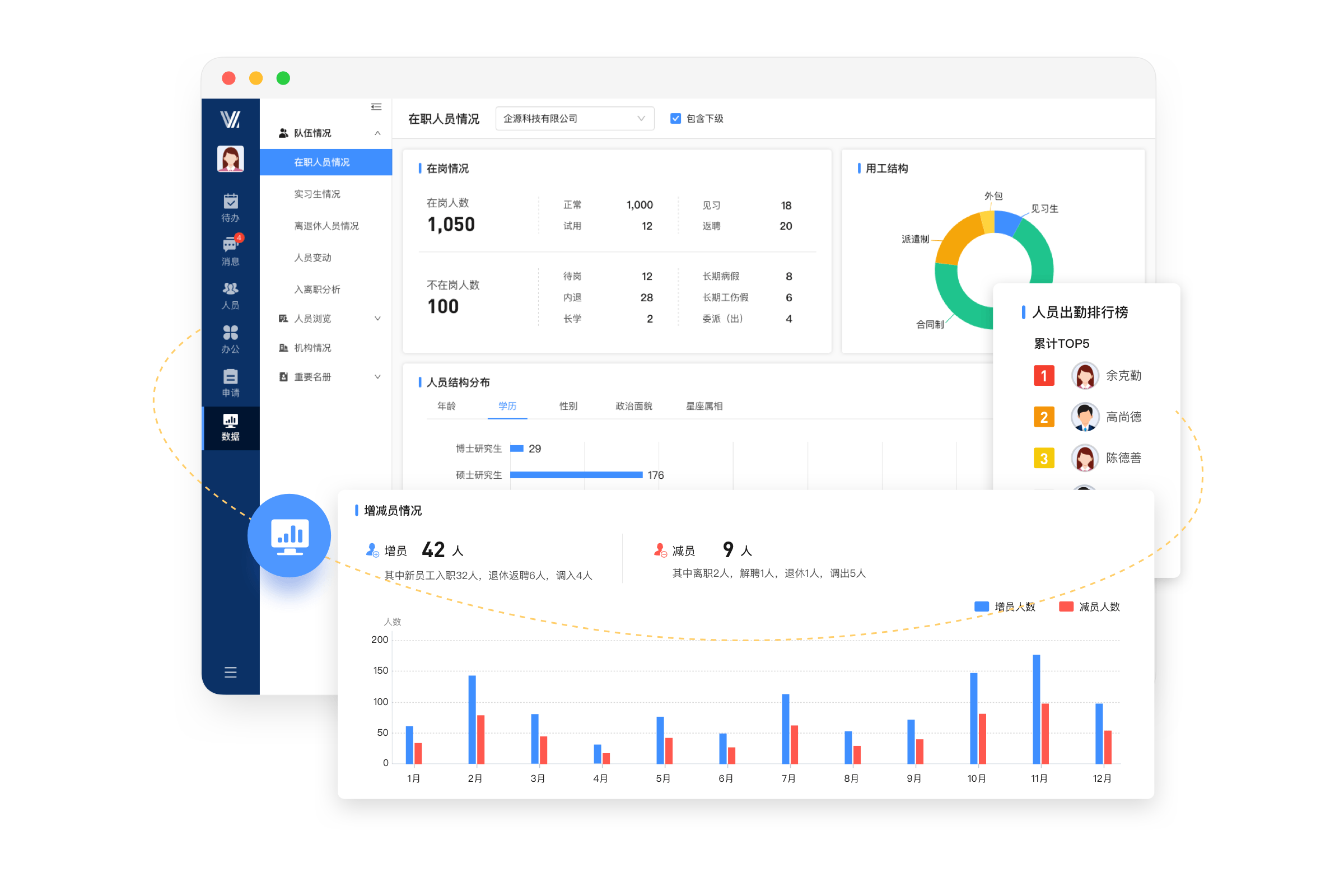Viewport: 1344px width, 896px height.
Task: Switch to the 政治面貌 tab
Action: (634, 405)
